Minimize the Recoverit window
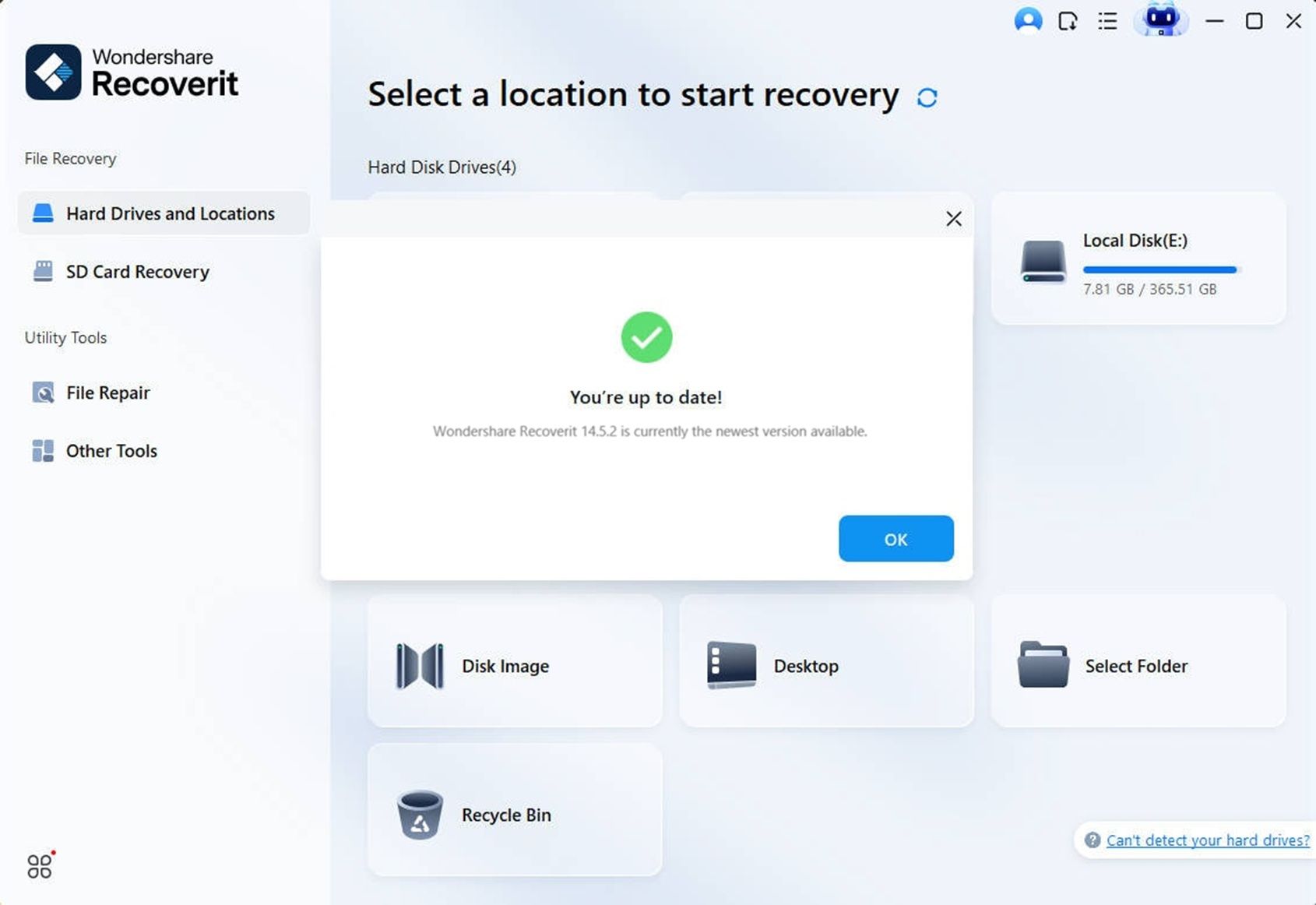This screenshot has width=1316, height=905. [1214, 21]
